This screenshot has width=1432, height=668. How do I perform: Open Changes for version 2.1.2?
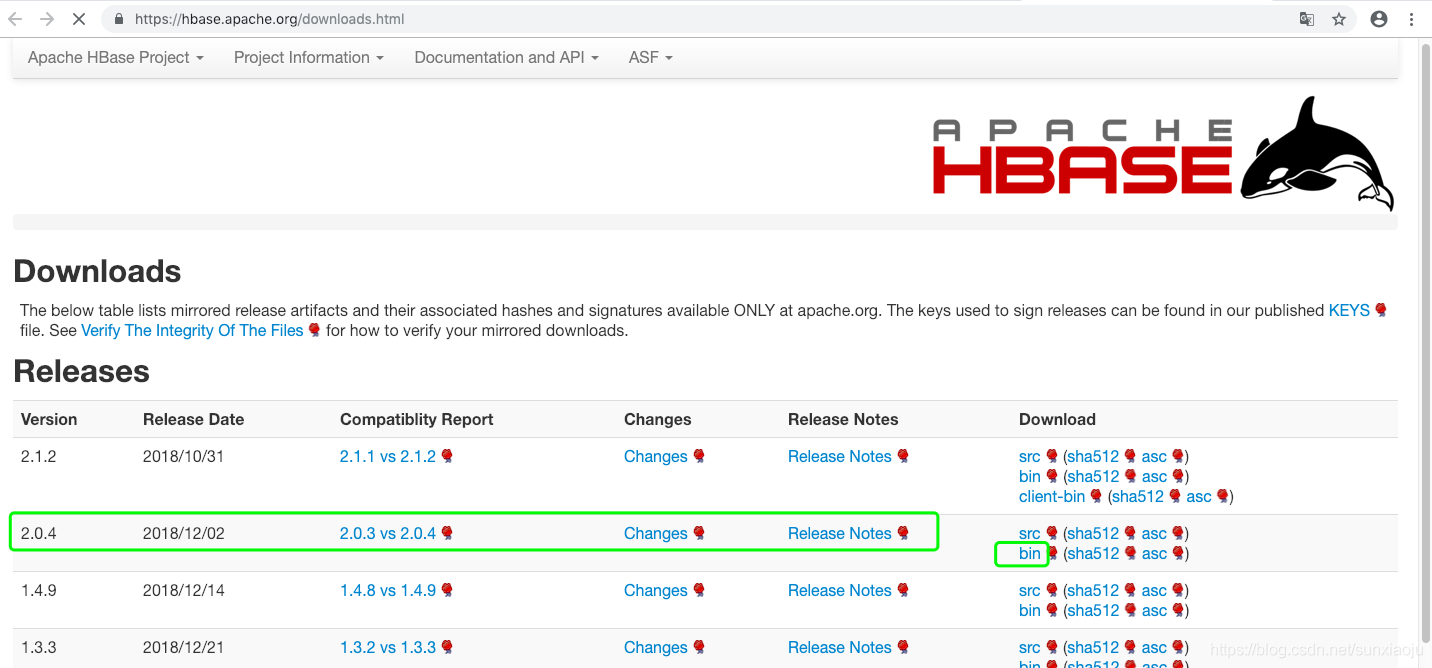656,456
